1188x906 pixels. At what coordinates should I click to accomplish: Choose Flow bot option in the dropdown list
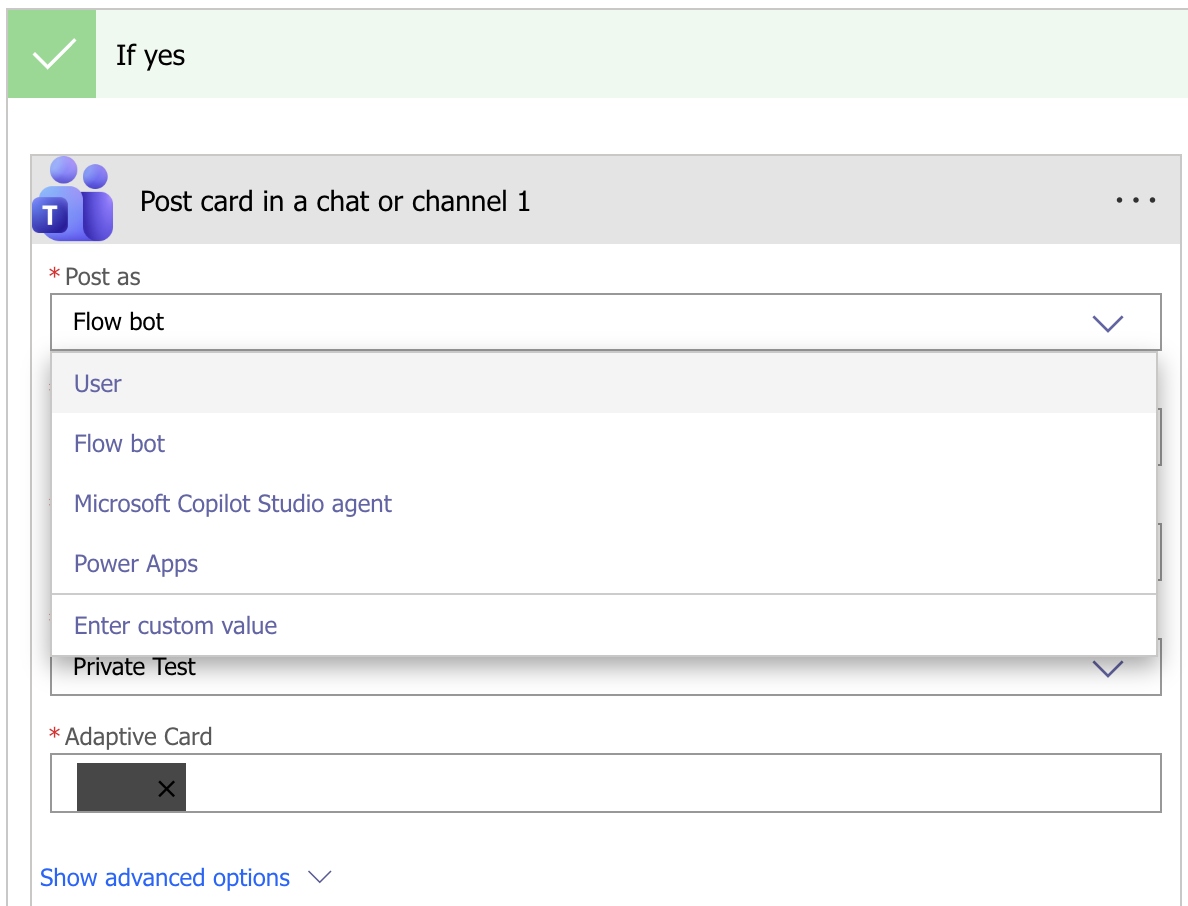pyautogui.click(x=119, y=444)
